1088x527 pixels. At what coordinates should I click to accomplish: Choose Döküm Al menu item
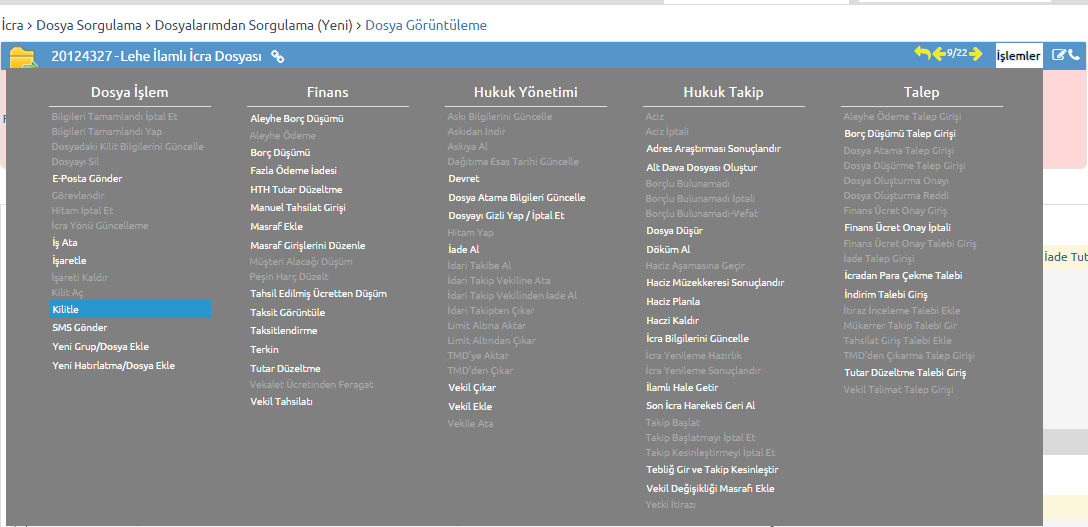pos(668,249)
